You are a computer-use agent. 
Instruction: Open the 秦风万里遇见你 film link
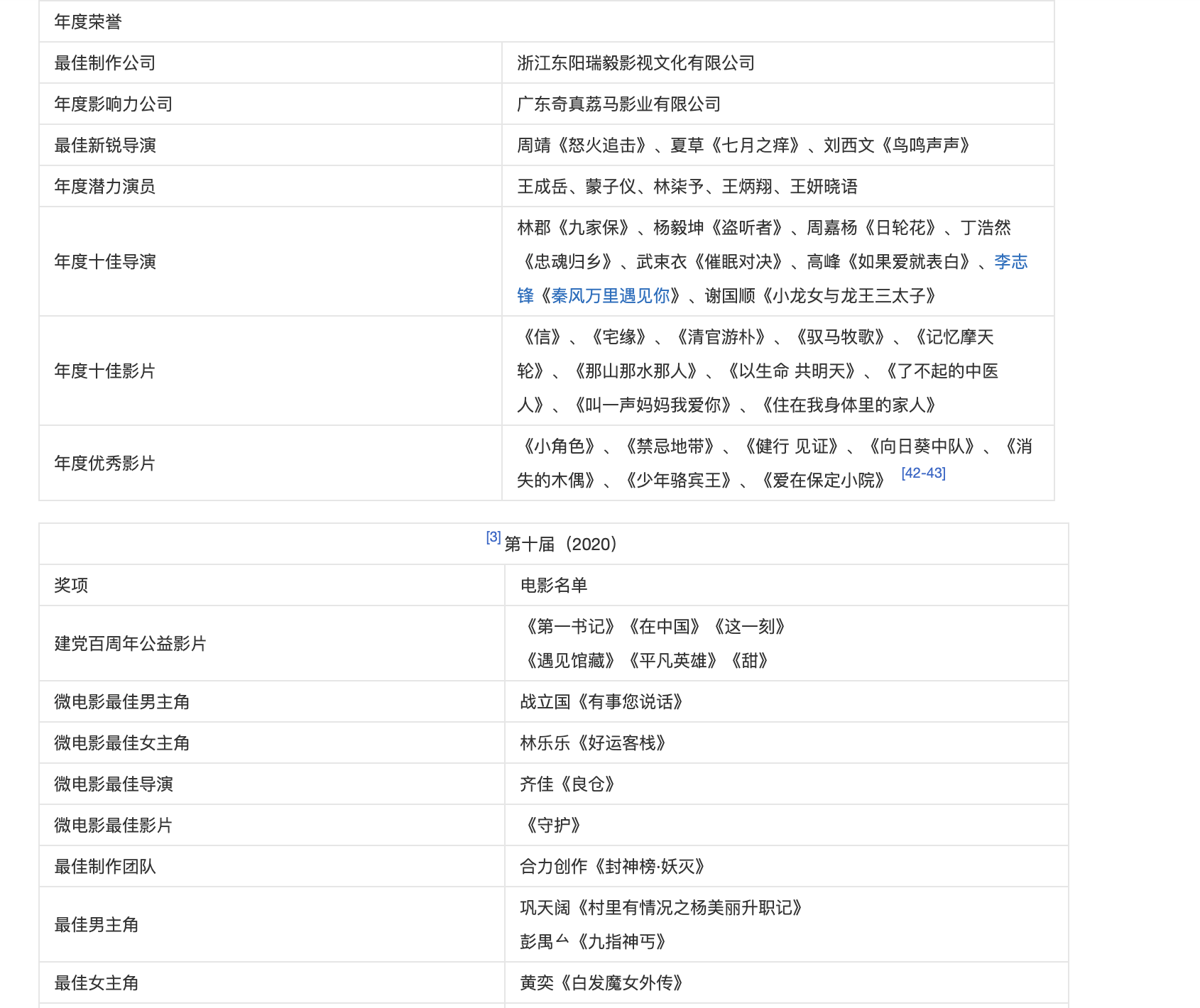point(611,296)
